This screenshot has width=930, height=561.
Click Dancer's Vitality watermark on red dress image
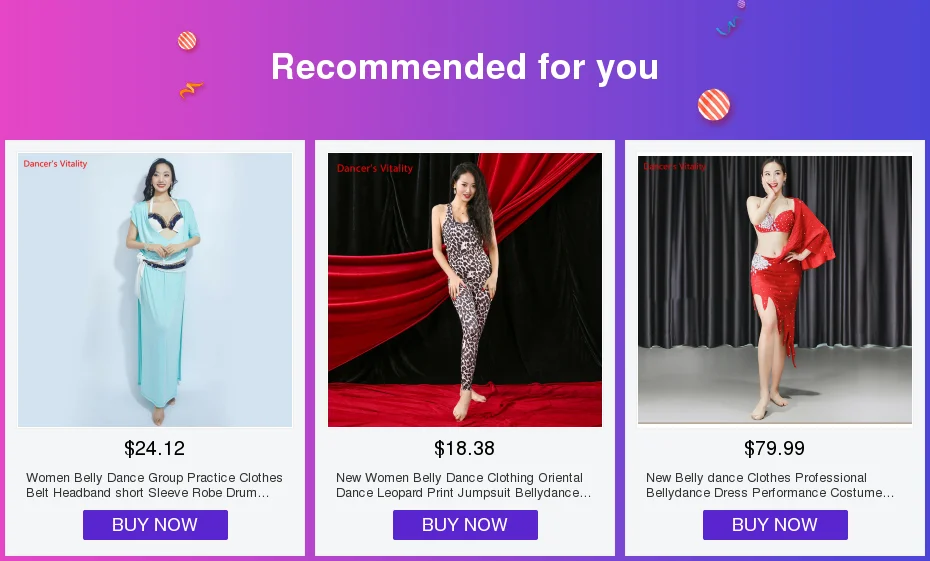[676, 166]
